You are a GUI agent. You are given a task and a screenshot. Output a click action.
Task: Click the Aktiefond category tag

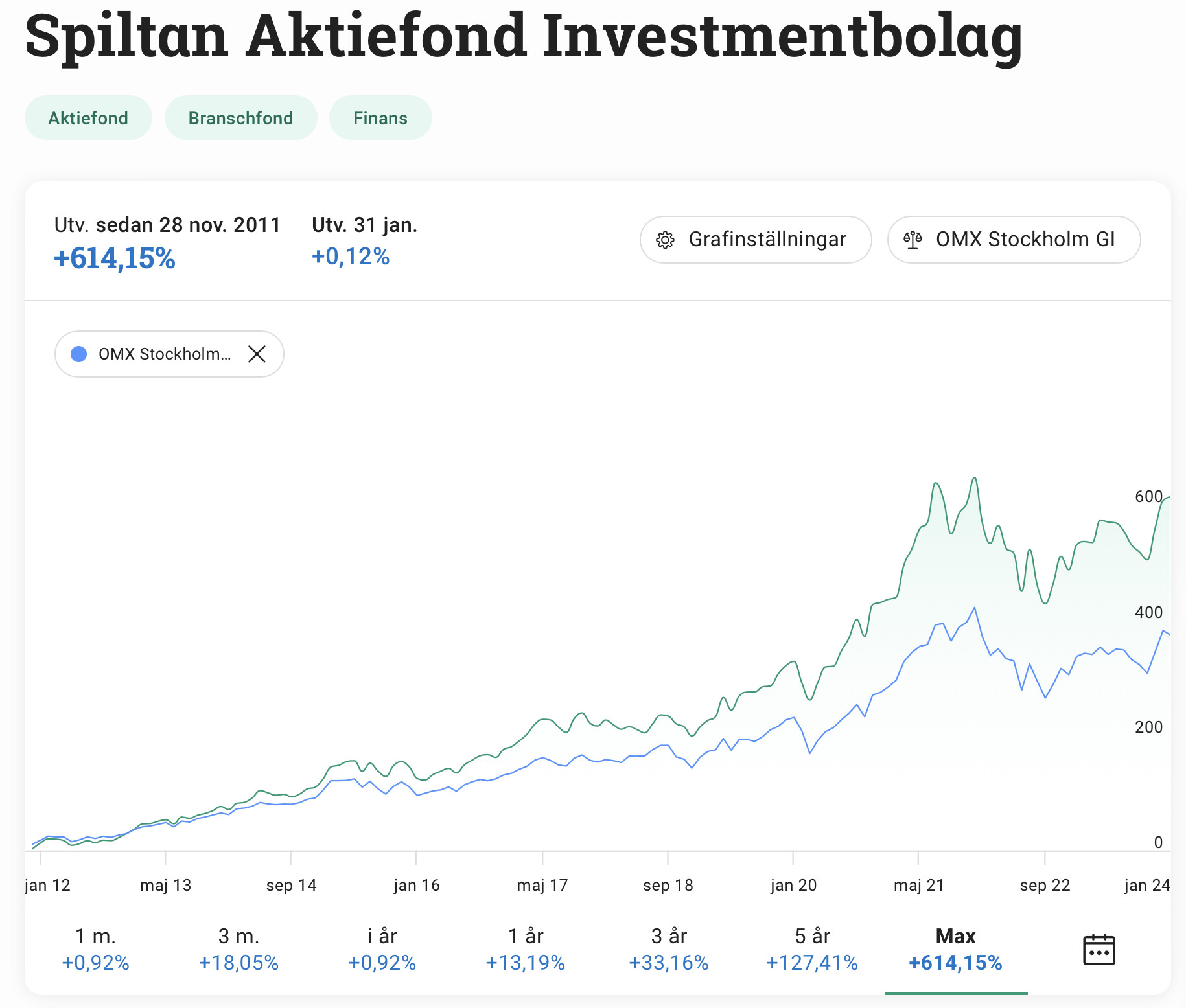[x=88, y=118]
